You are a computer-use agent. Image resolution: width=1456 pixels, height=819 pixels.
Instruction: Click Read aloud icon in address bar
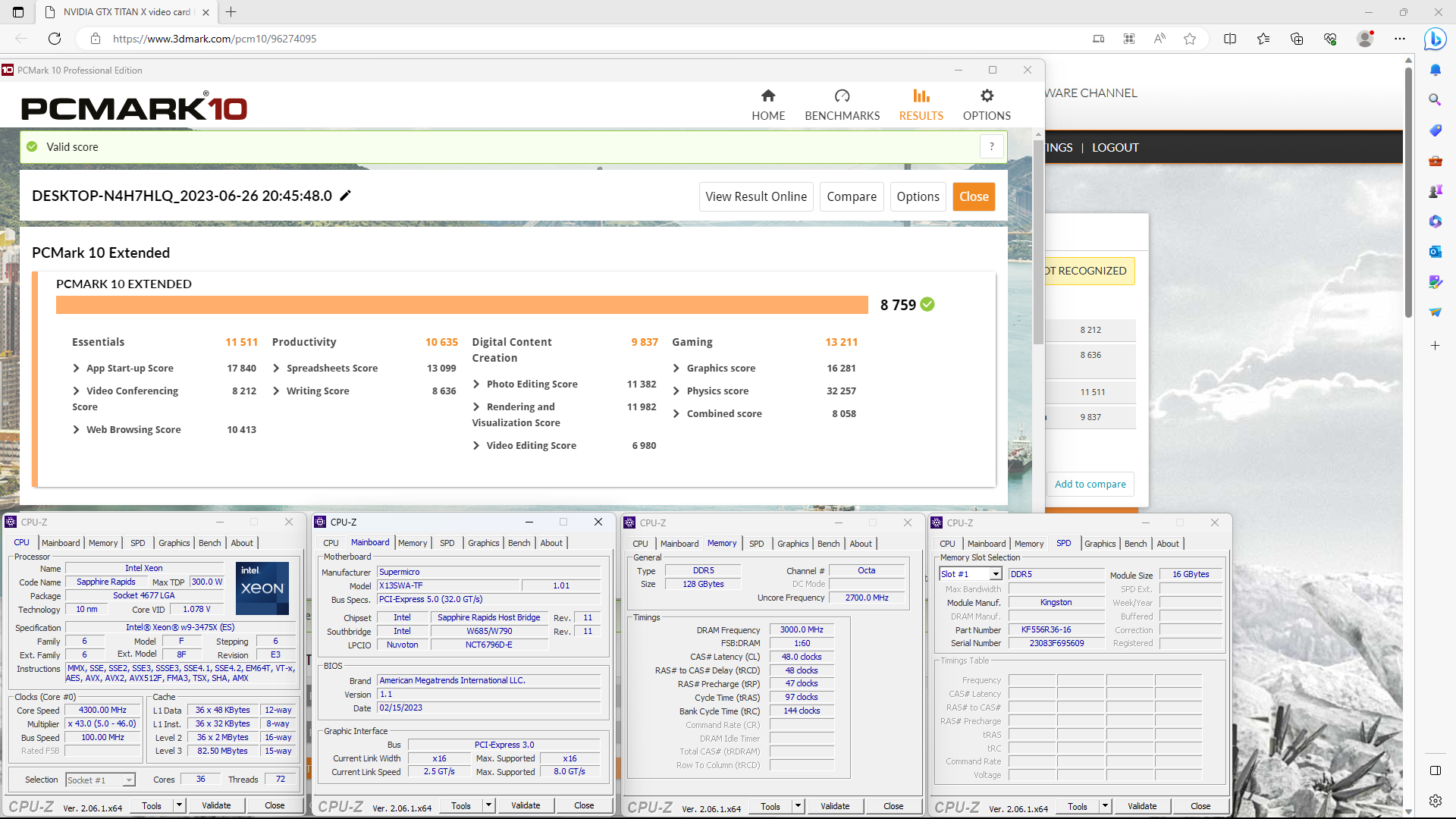point(1159,39)
